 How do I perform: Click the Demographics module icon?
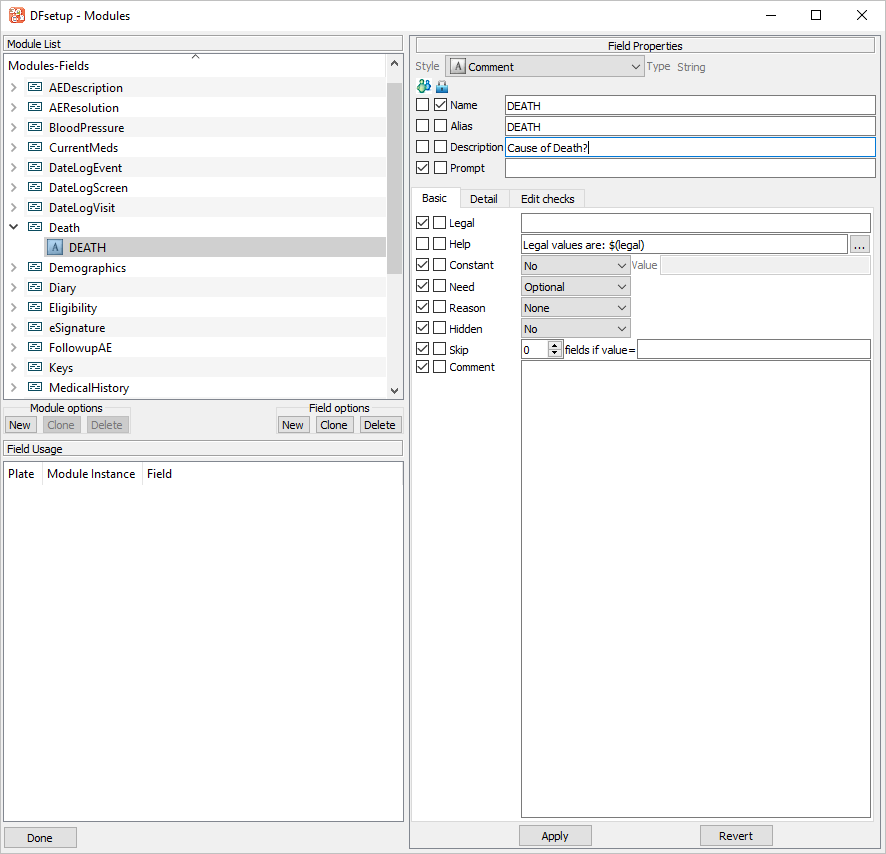coord(35,267)
